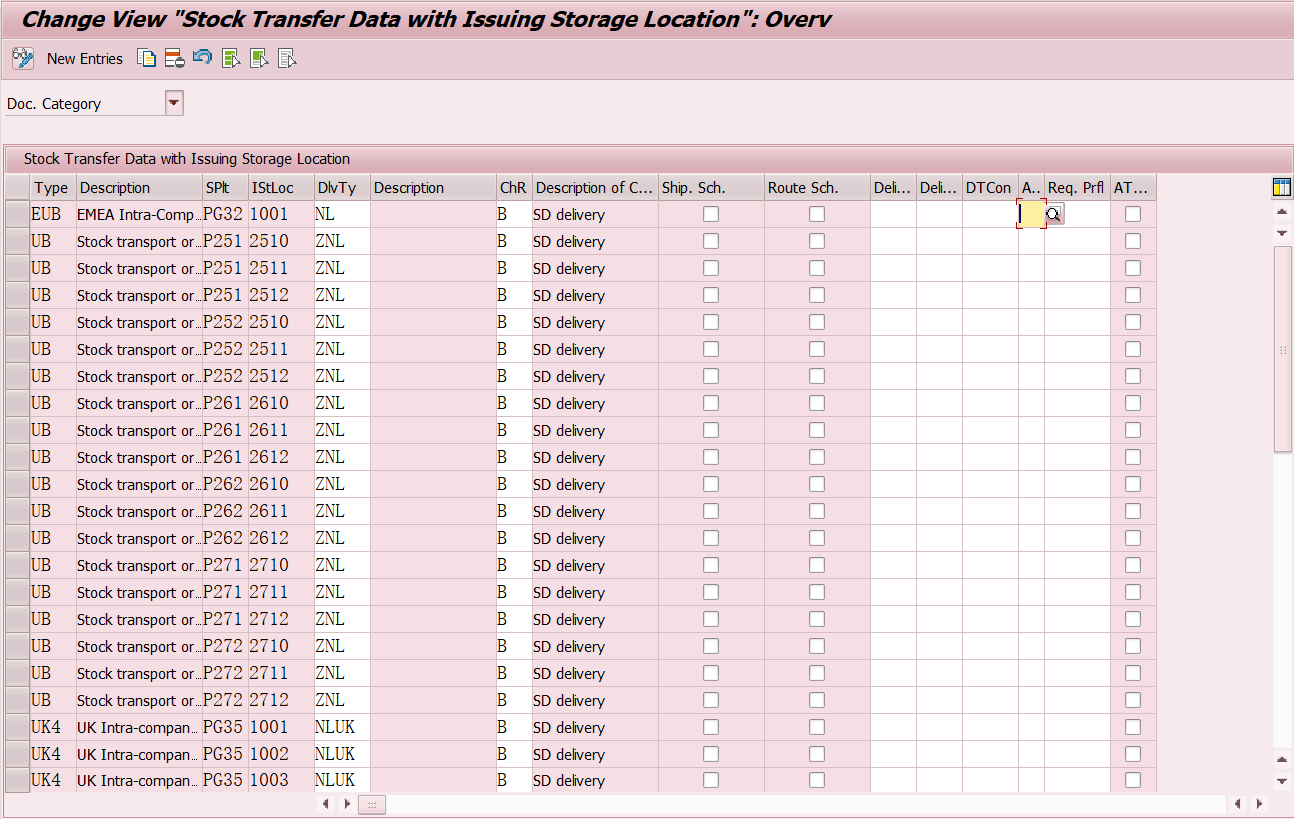The image size is (1294, 819).
Task: Click the Copy As icon
Action: point(147,58)
